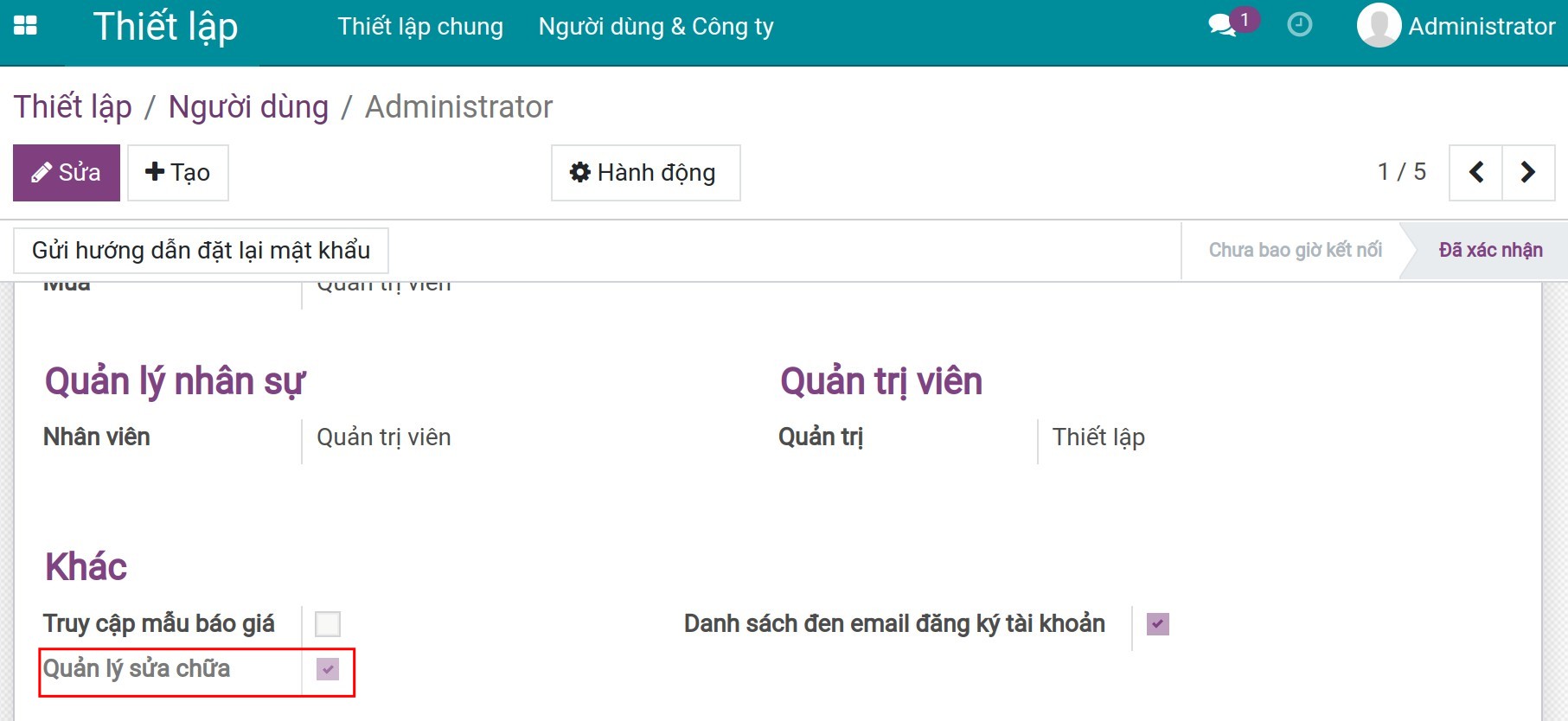Toggle Danh sách đen email đăng ký checkbox

click(x=1158, y=624)
